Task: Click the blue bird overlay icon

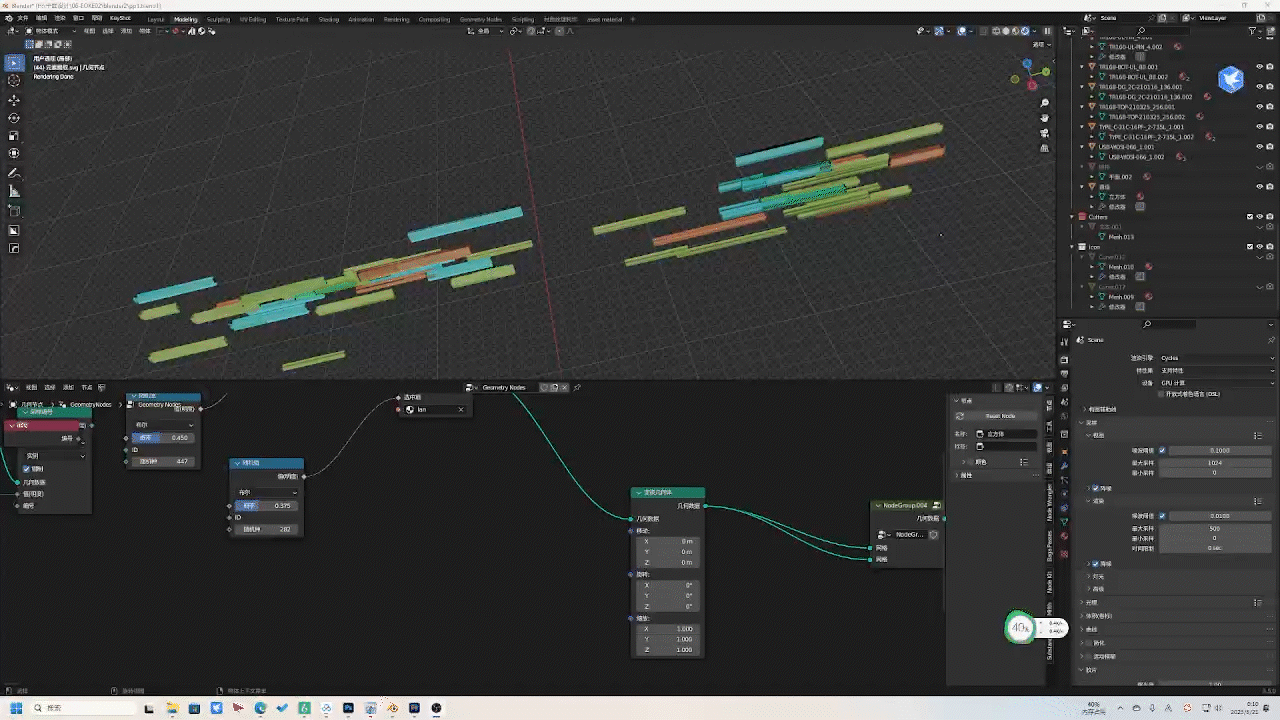Action: click(1231, 79)
